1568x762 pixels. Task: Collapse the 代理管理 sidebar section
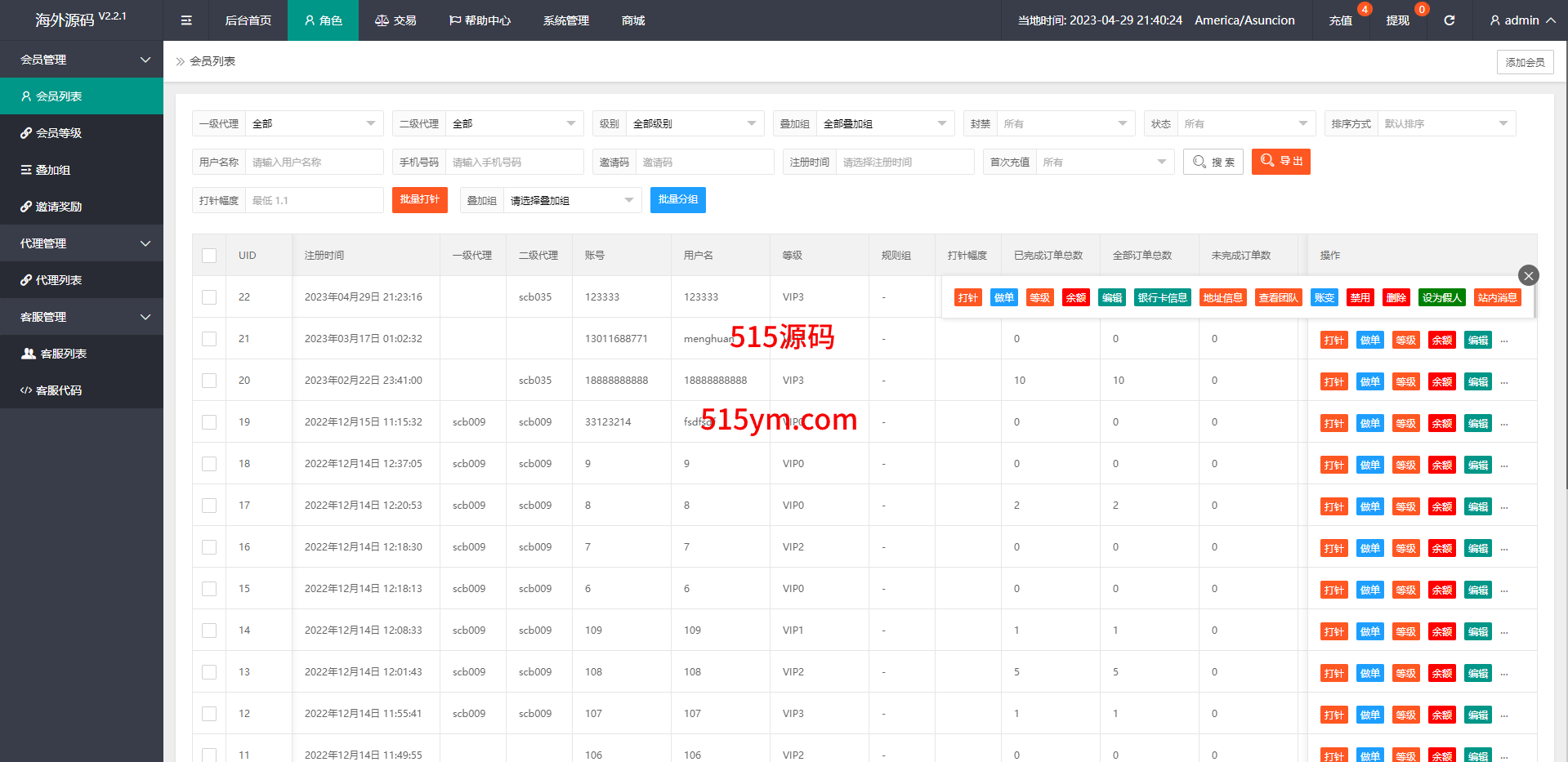pos(82,243)
